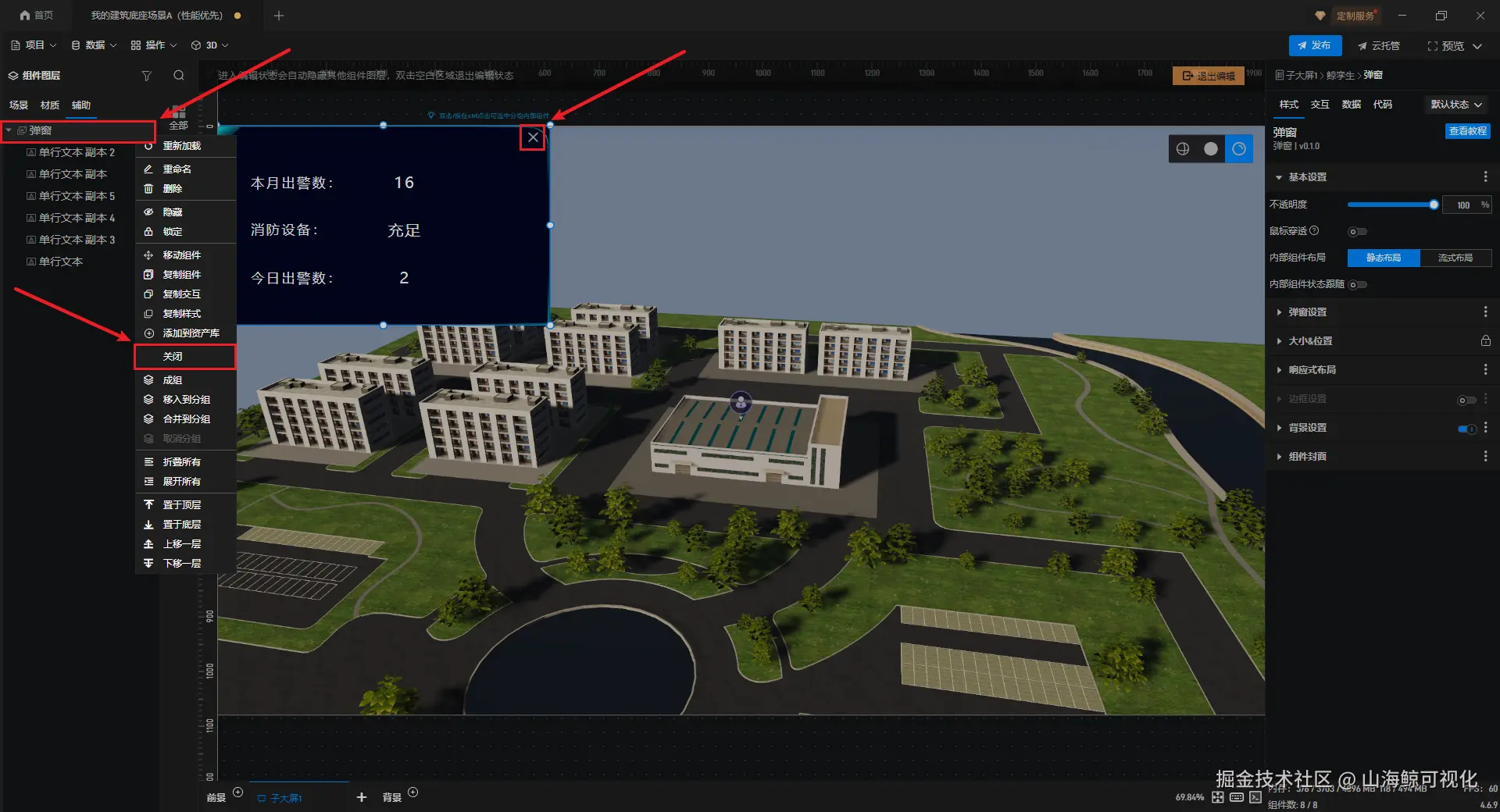Viewport: 1500px width, 812px height.
Task: Add a new screen tab beside 子大屏1
Action: (x=361, y=797)
